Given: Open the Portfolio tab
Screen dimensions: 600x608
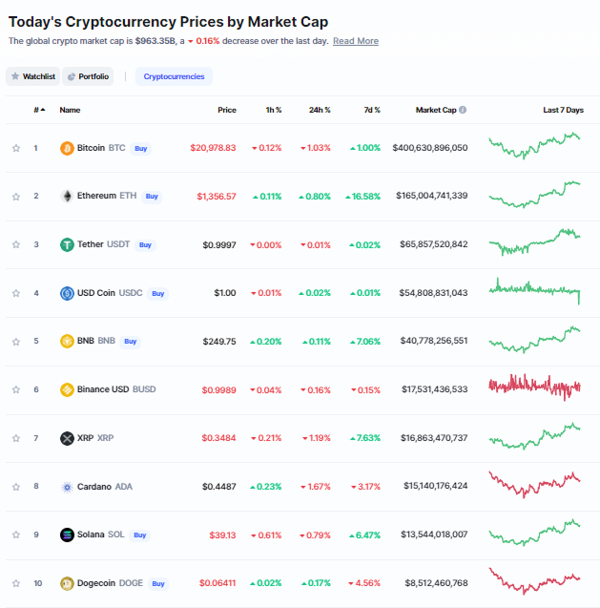Looking at the screenshot, I should [x=88, y=76].
